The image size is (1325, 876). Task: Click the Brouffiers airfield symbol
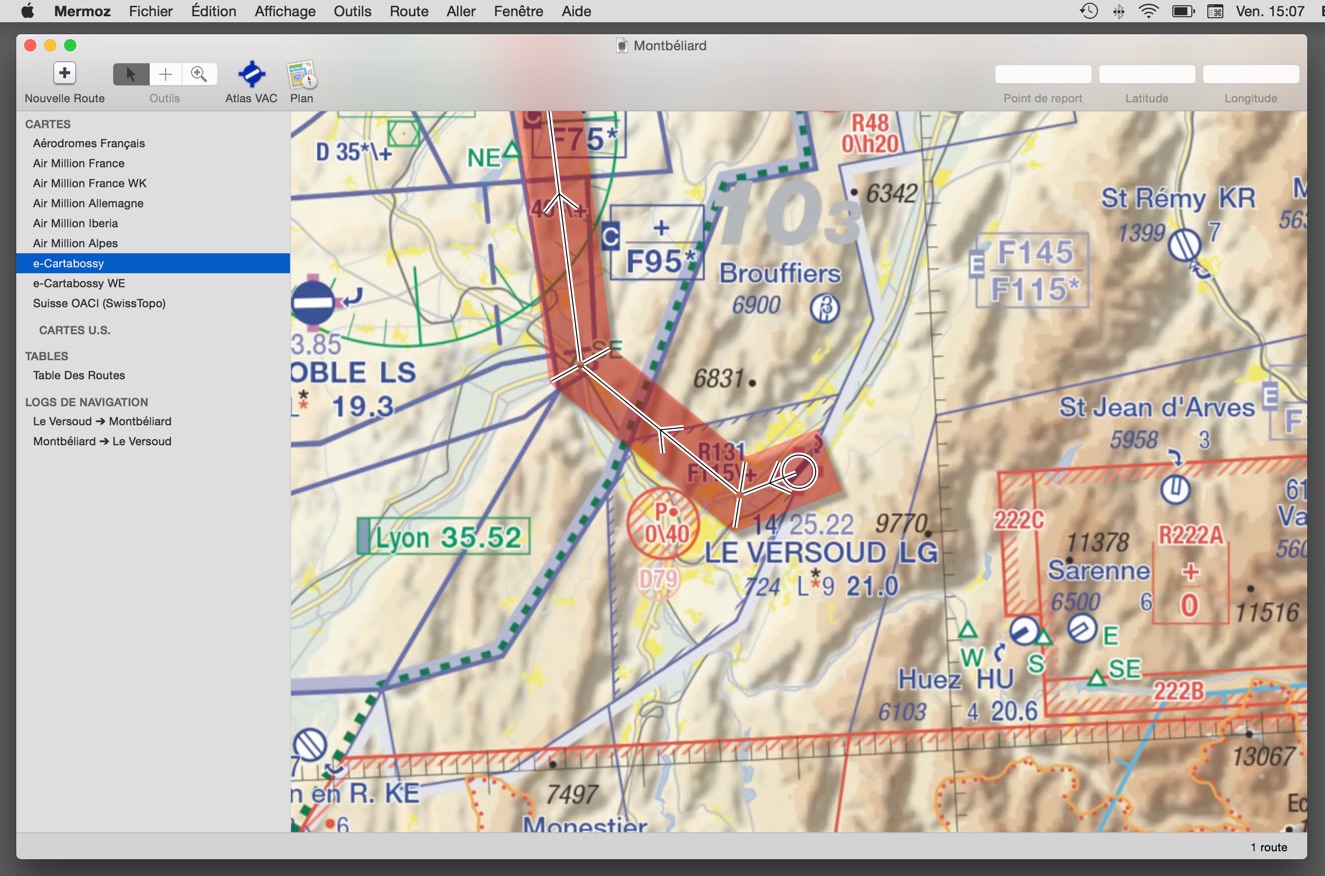(825, 308)
